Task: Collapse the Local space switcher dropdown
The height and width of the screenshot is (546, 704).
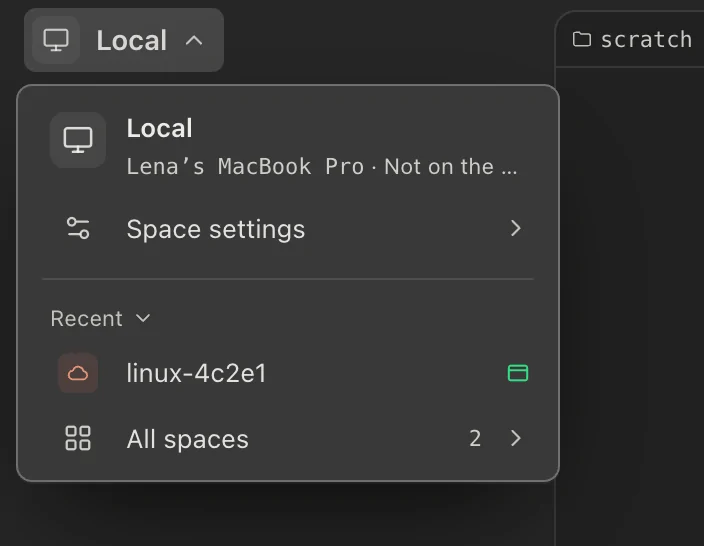Action: [x=124, y=40]
